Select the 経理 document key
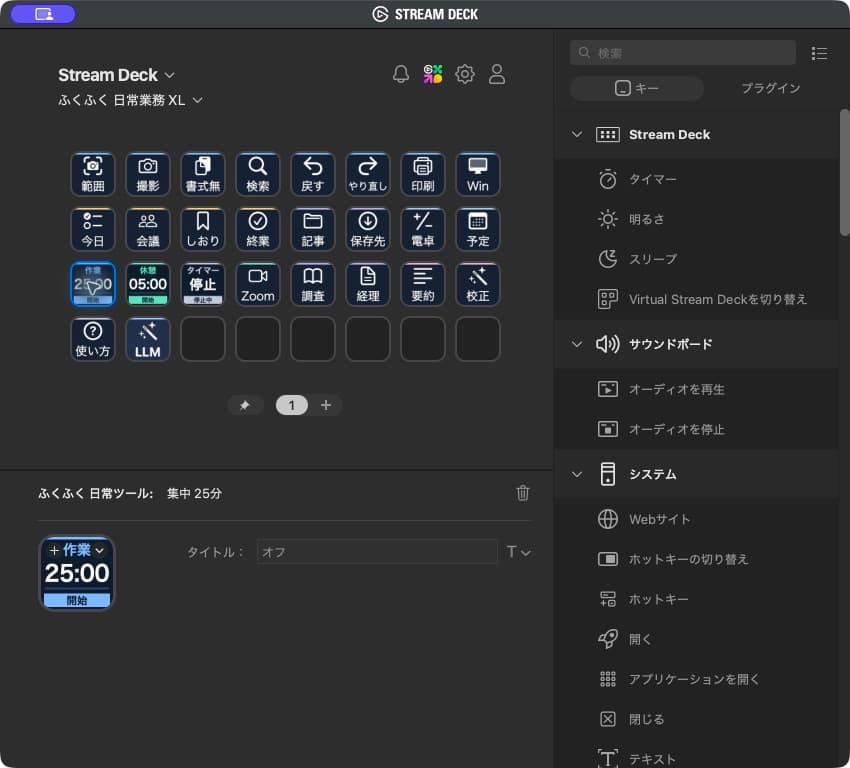Viewport: 850px width, 768px height. 368,284
